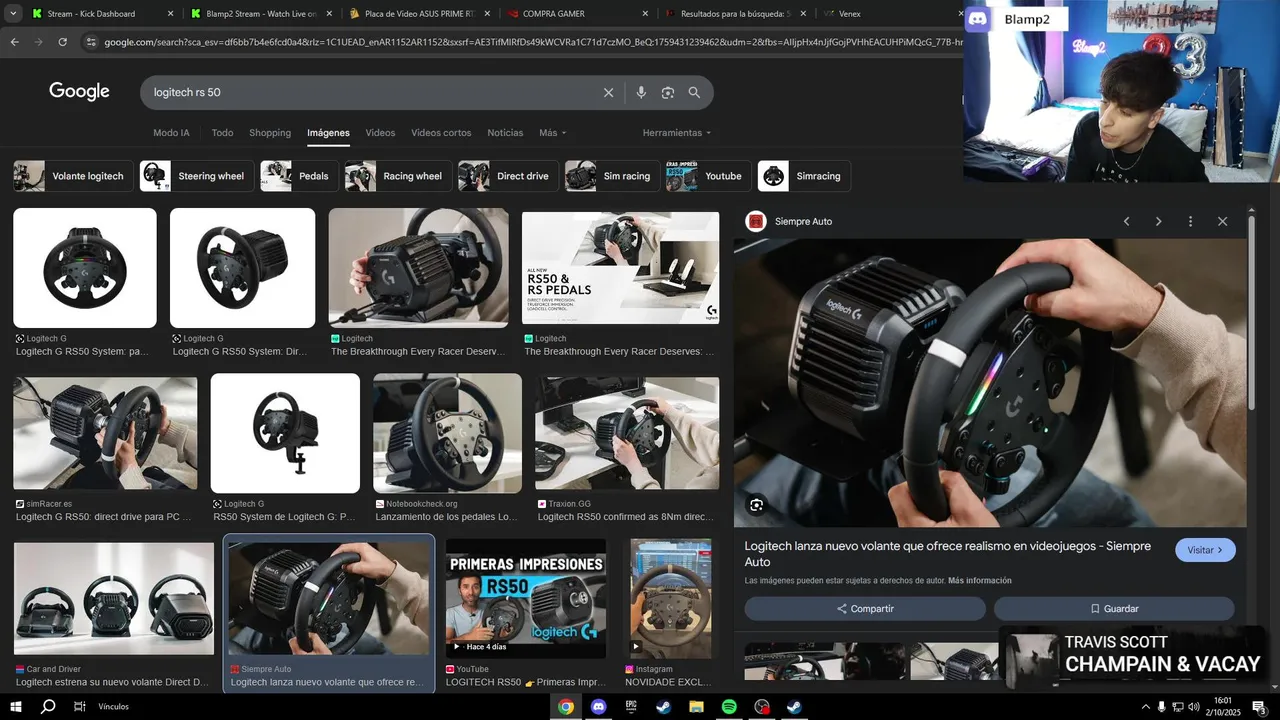Go to the Google logo homepage

(79, 91)
